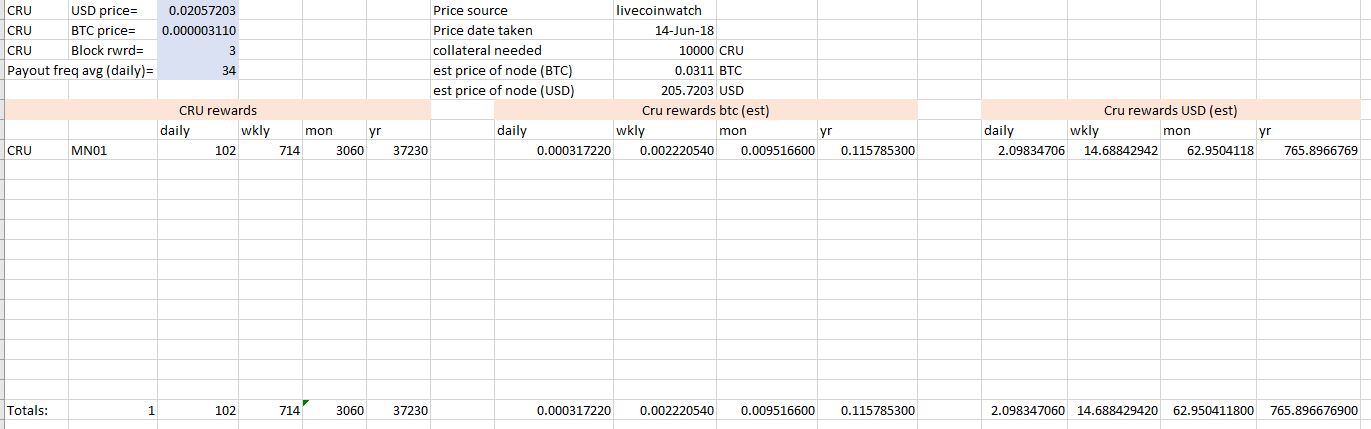Select the total USD yearly 765.896676900

pos(1308,410)
